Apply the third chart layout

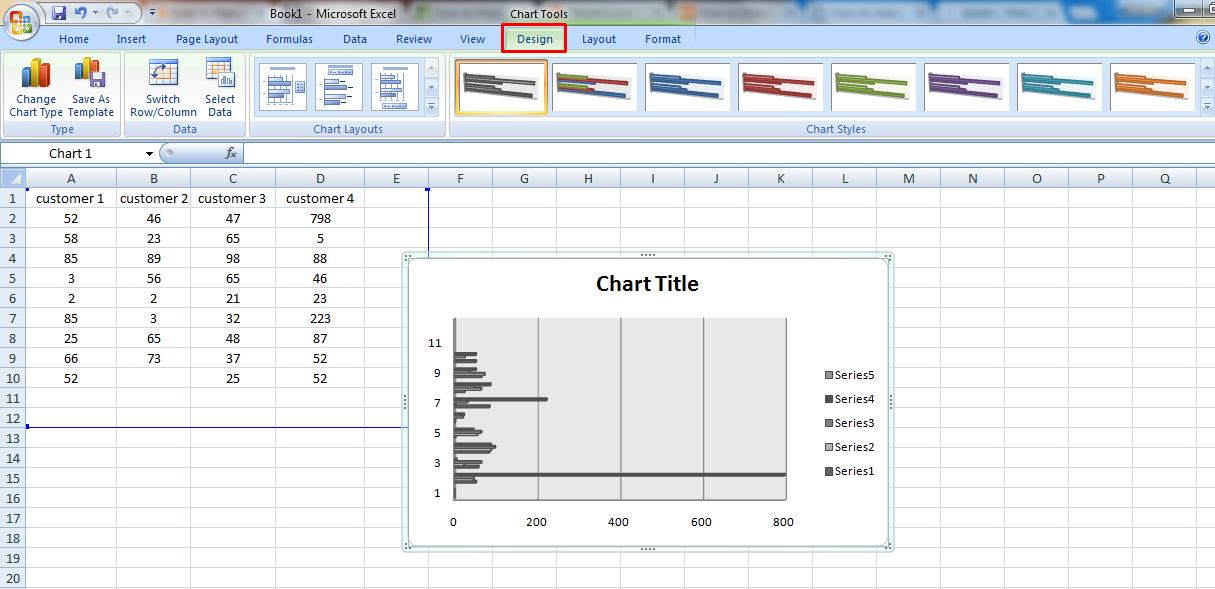coord(395,87)
